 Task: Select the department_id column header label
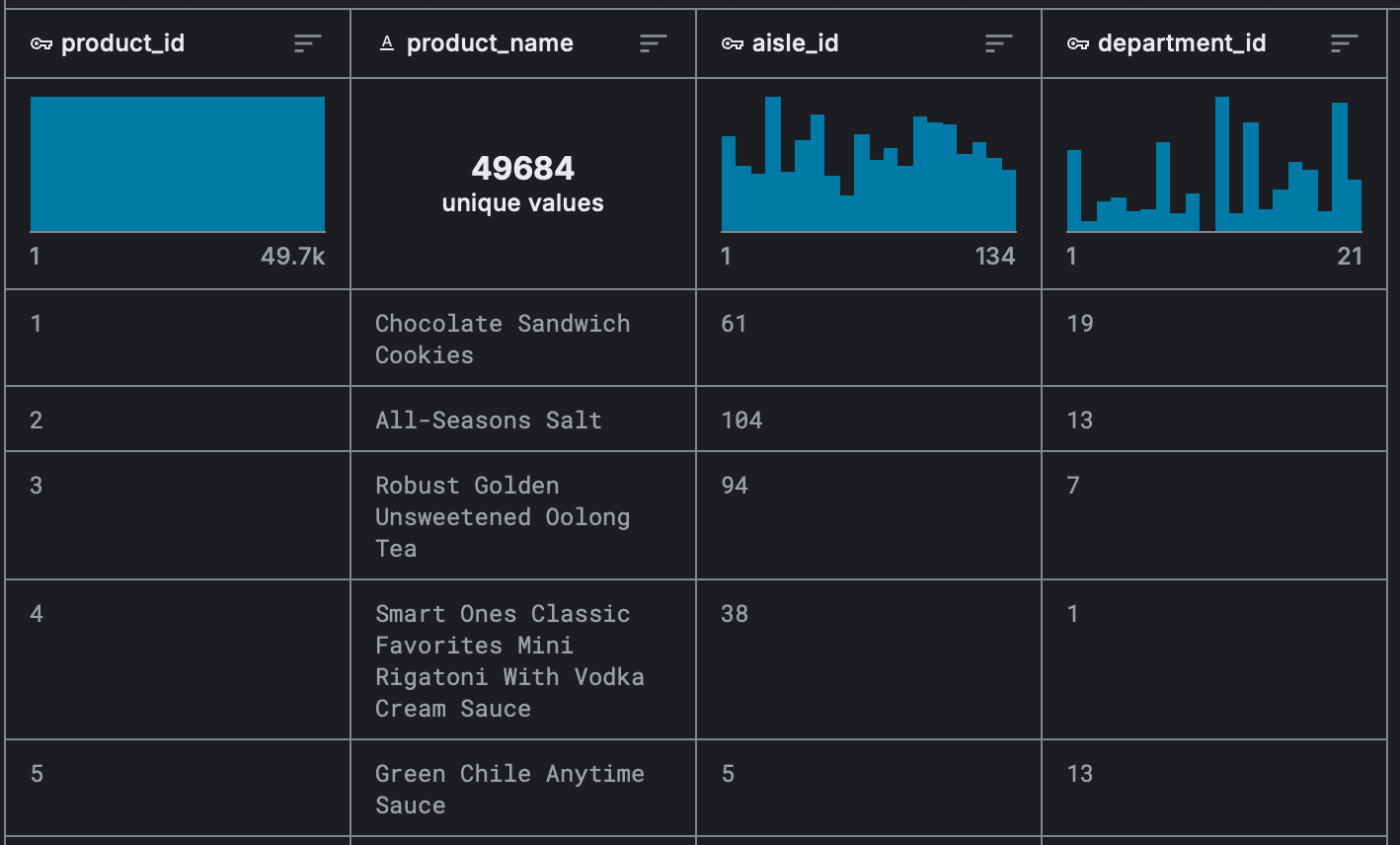(1181, 43)
